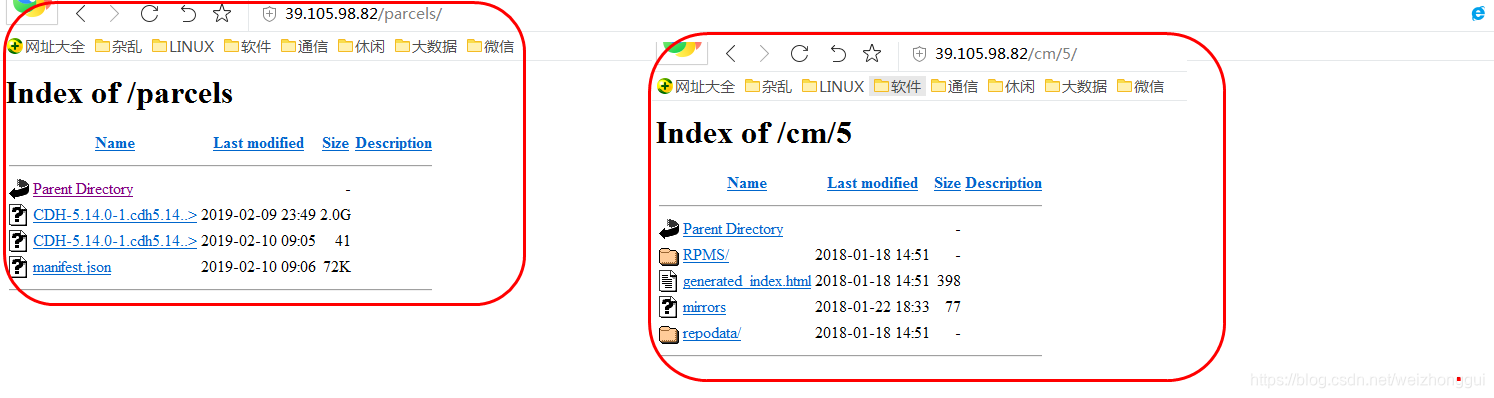Open LINUX bookmark folder in cm/5 window
Screen dimensions: 1494x398
pos(833,86)
